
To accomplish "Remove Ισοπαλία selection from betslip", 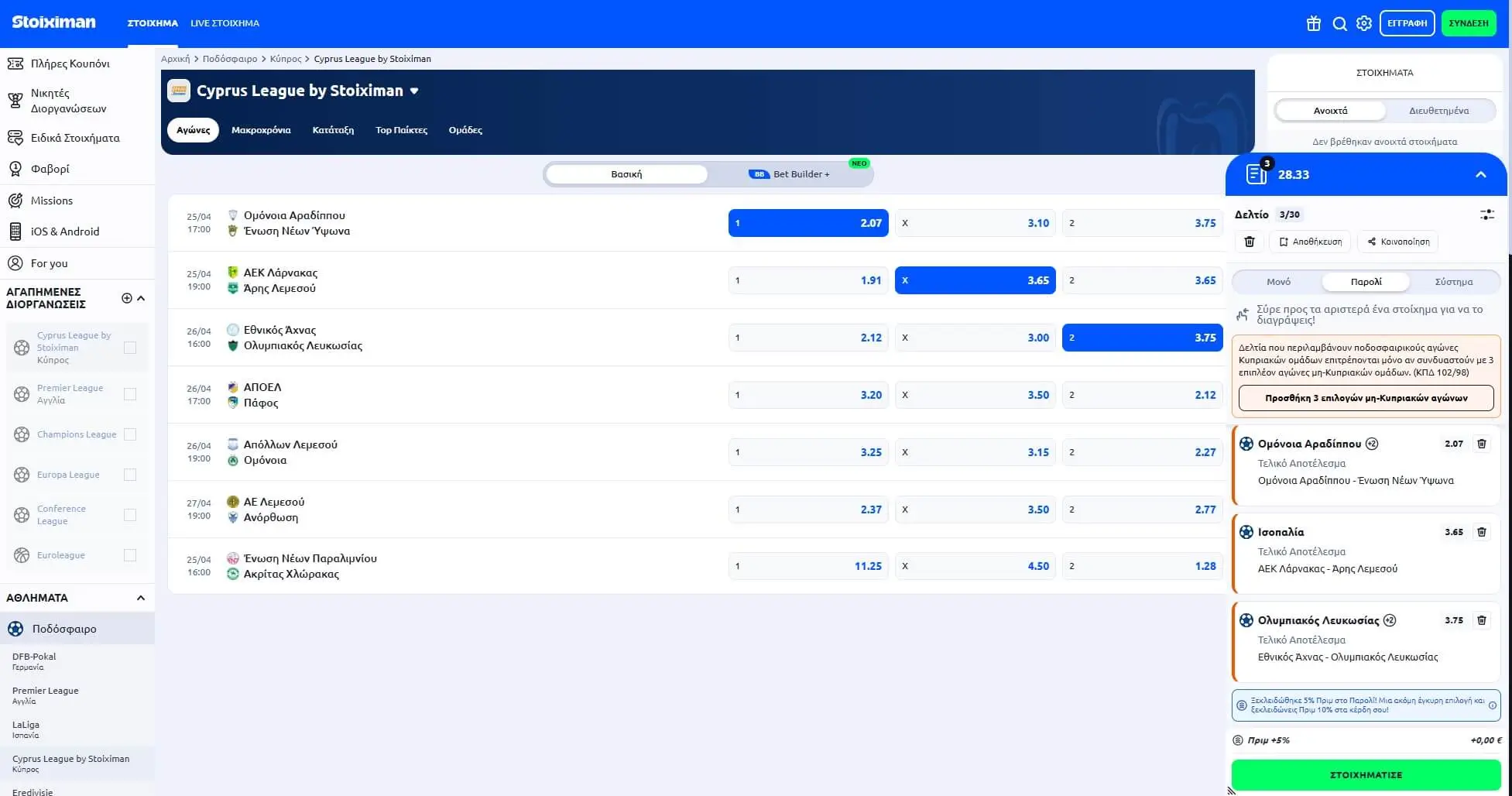I will click(1482, 532).
